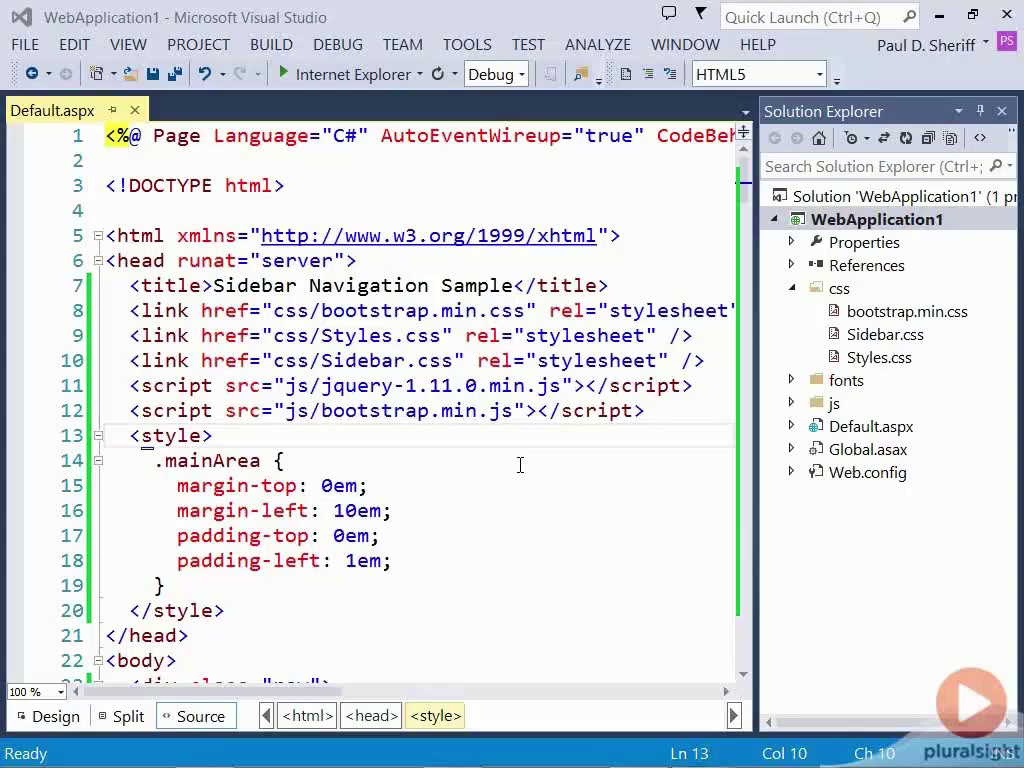Click the New Project toolbar icon
This screenshot has height=768, width=1024.
pos(96,74)
